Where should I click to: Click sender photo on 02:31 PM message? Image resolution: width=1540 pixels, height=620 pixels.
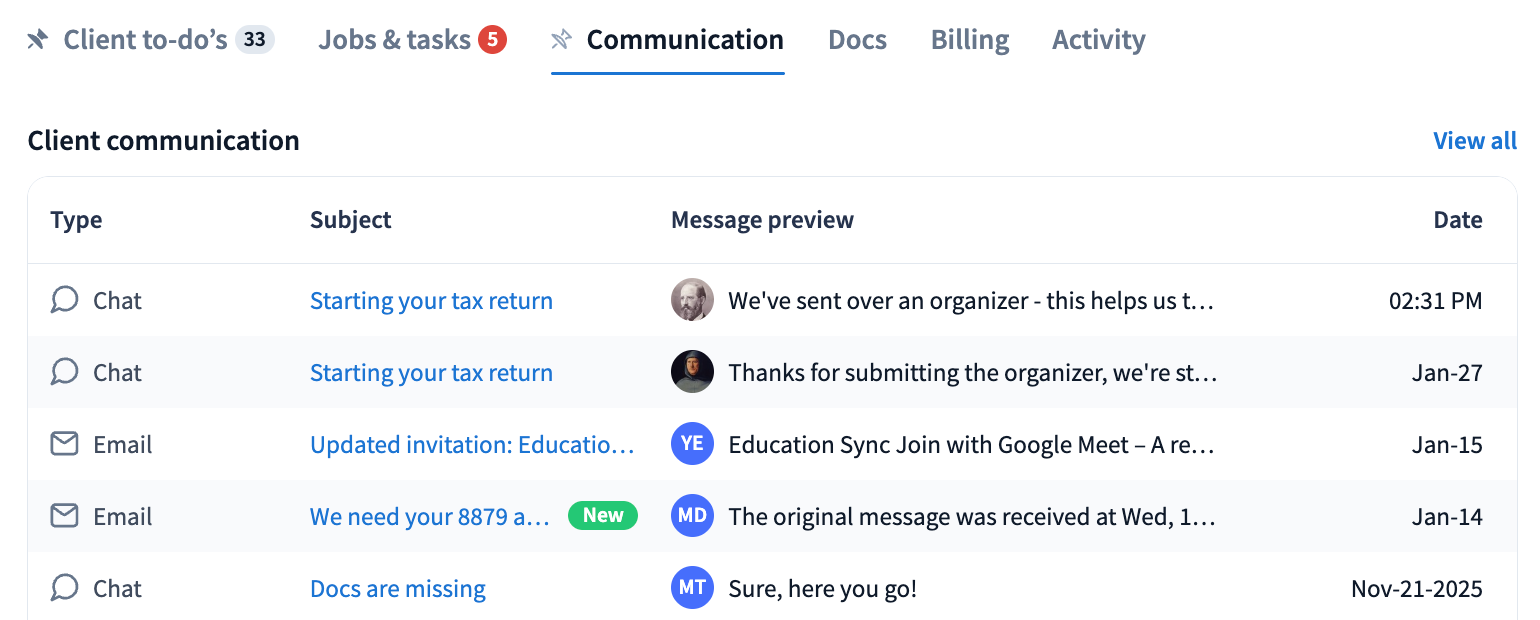pos(692,300)
